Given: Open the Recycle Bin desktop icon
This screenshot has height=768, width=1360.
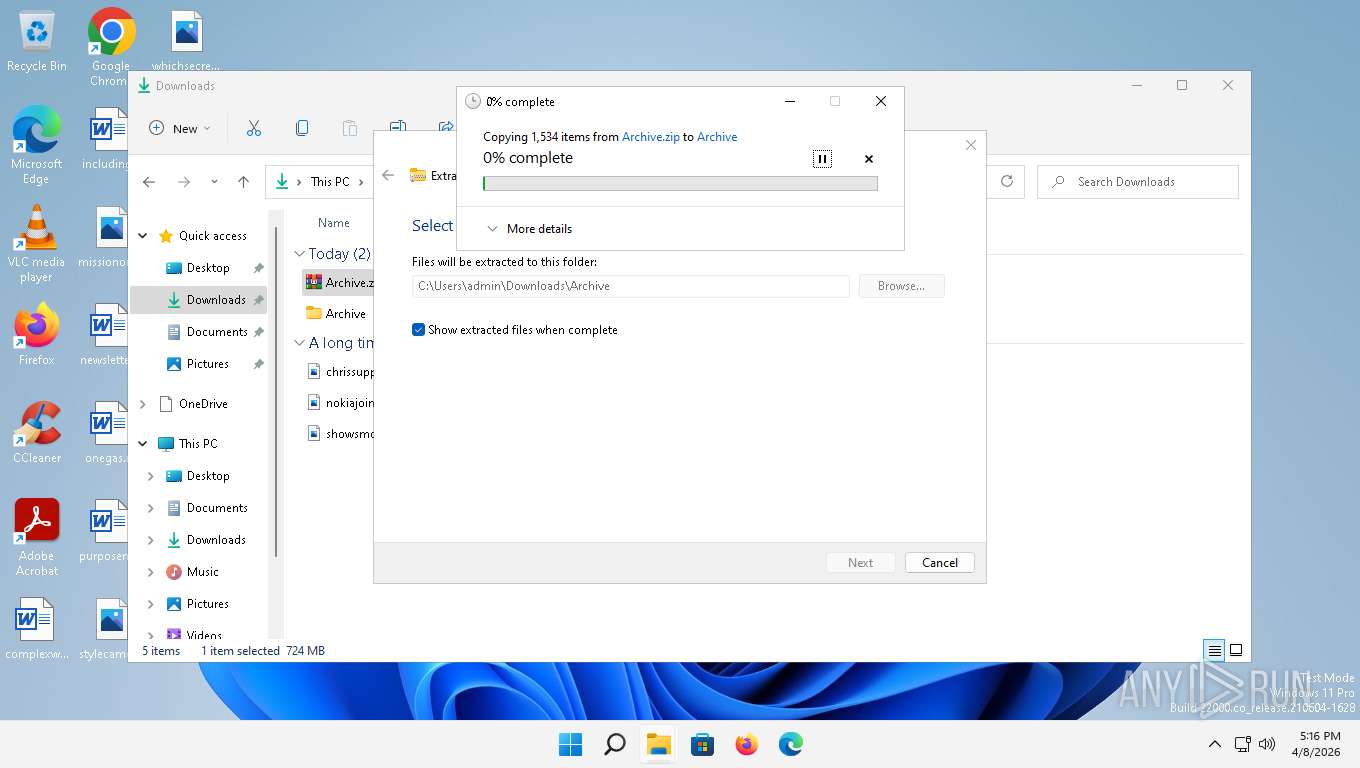Looking at the screenshot, I should (x=37, y=42).
